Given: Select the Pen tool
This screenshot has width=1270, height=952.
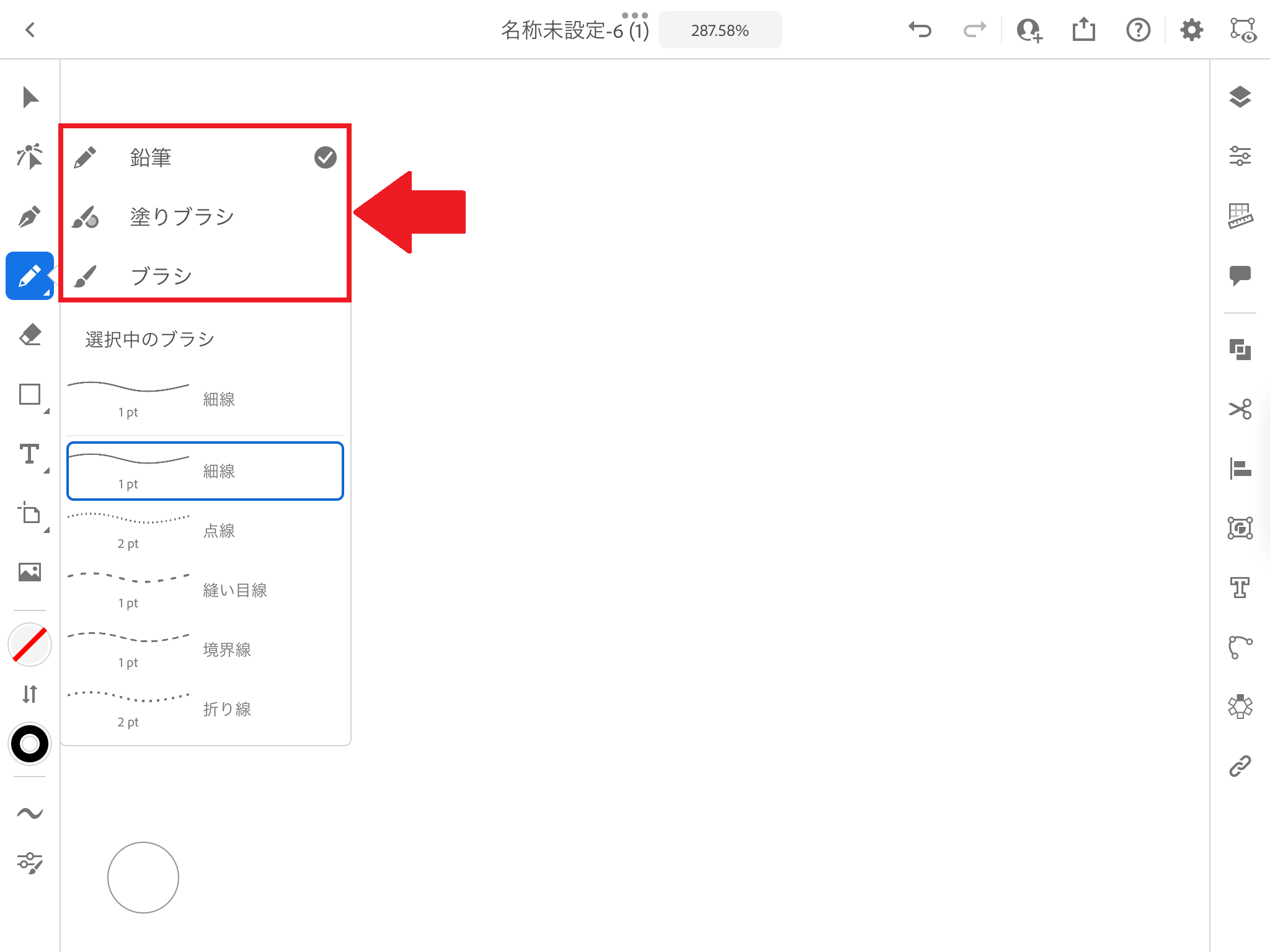Looking at the screenshot, I should (x=30, y=217).
